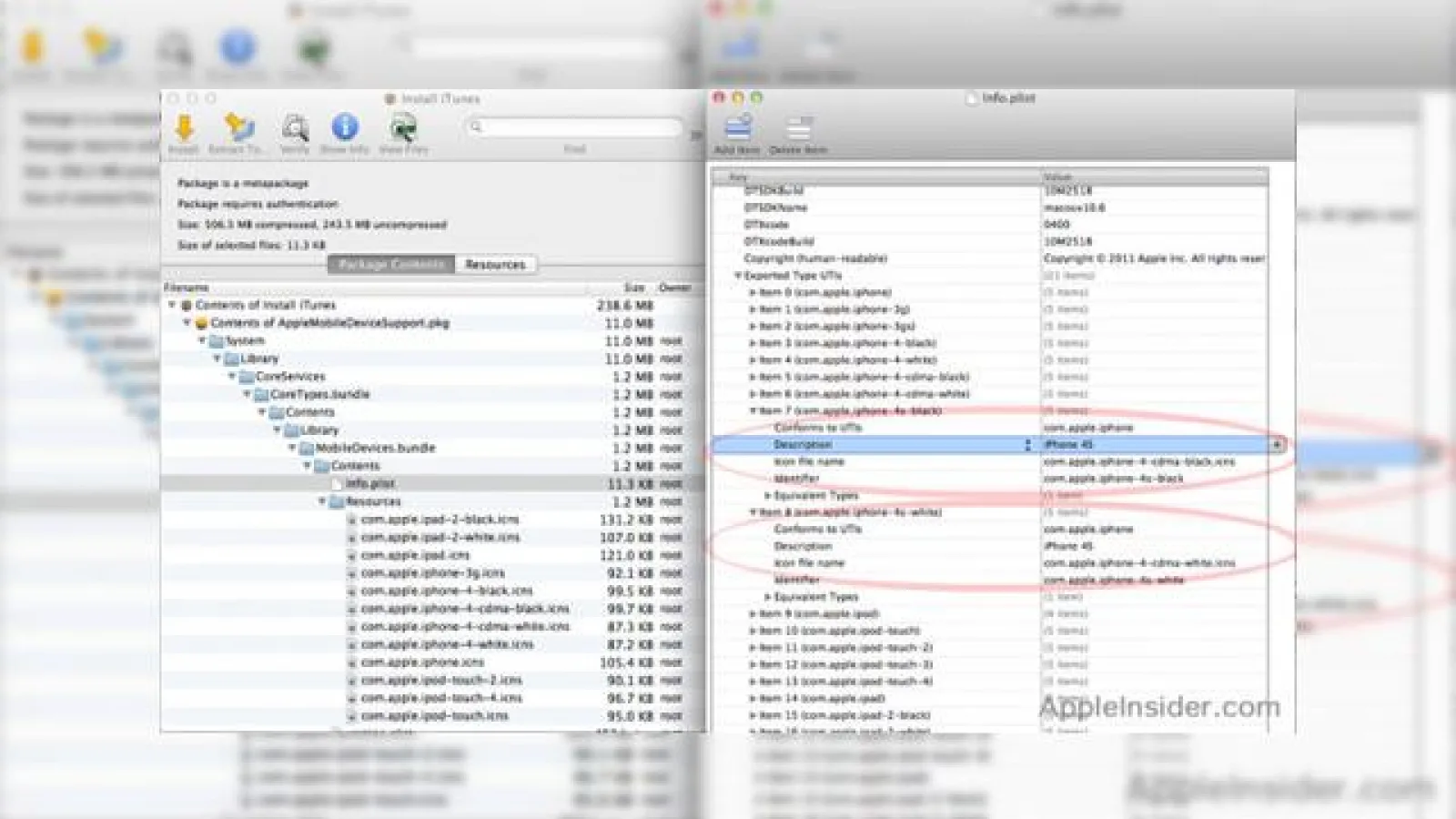Collapse the Exported Type UTIs key
The height and width of the screenshot is (819, 1456).
tap(738, 276)
